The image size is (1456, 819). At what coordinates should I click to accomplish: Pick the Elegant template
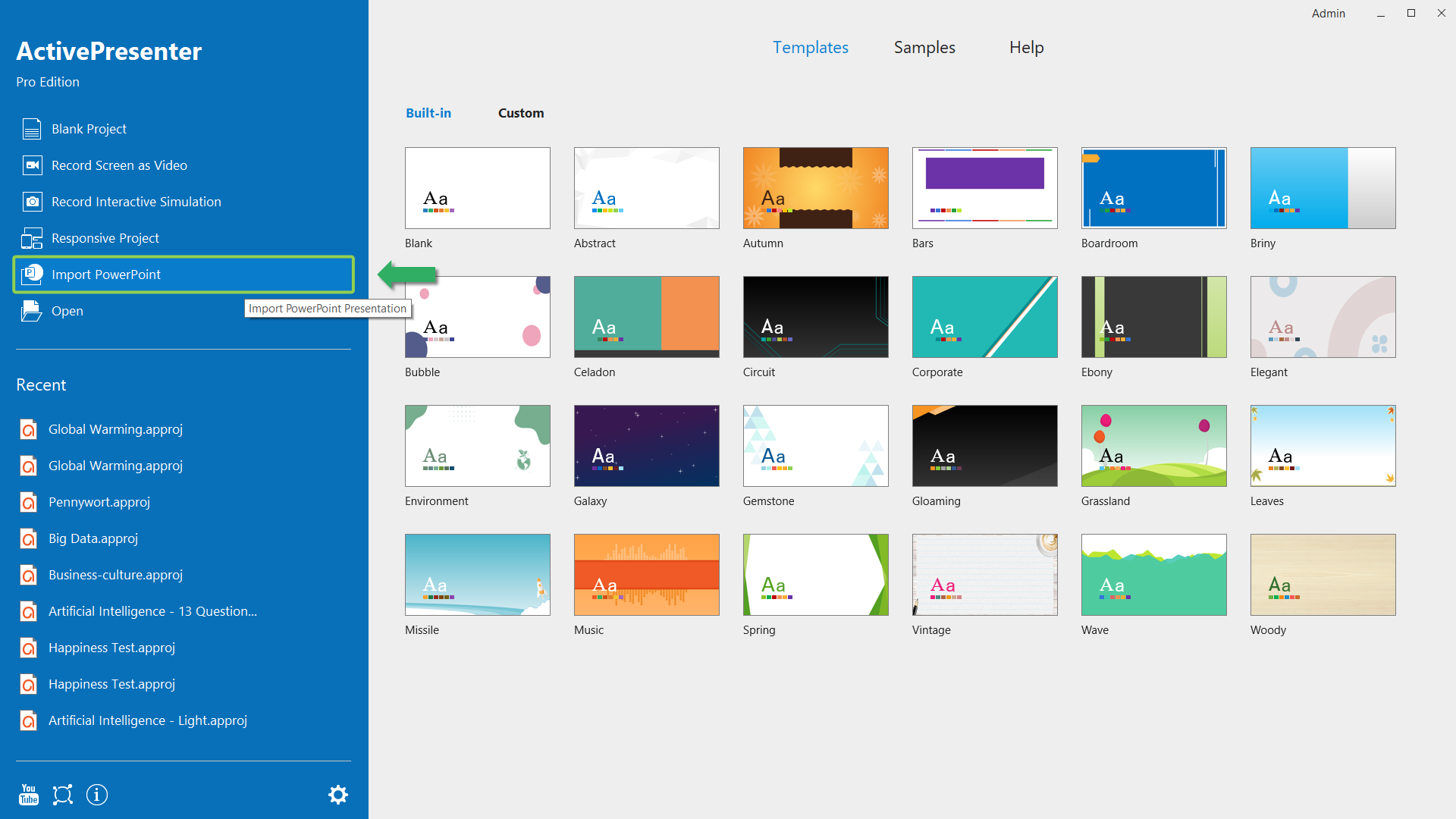point(1323,317)
